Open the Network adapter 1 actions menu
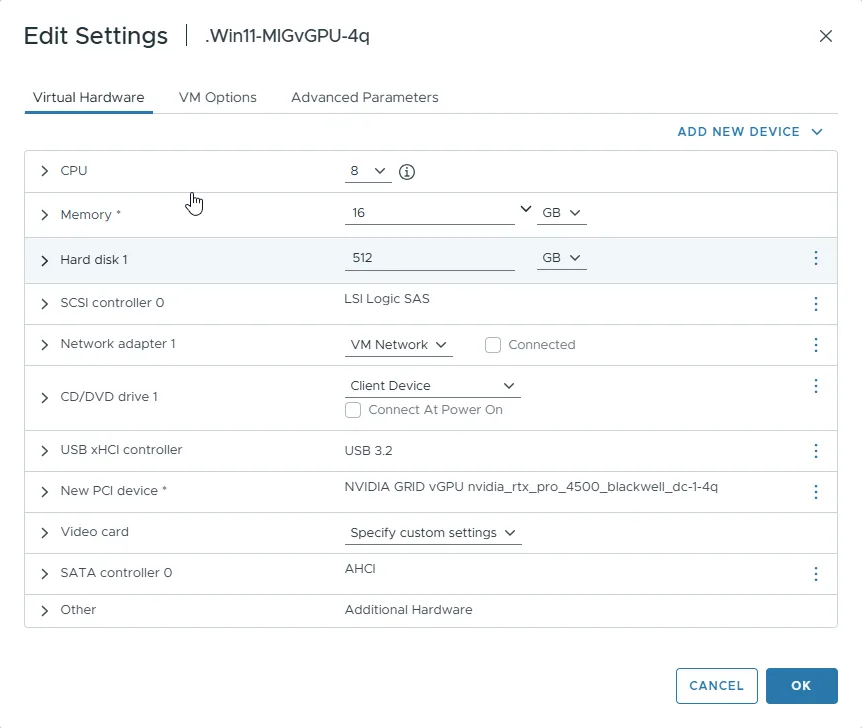The width and height of the screenshot is (862, 728). [x=815, y=343]
